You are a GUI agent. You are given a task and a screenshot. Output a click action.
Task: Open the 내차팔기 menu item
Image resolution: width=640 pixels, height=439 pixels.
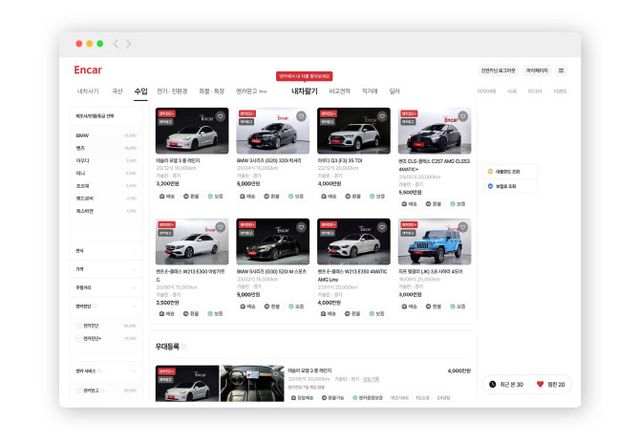pyautogui.click(x=304, y=91)
